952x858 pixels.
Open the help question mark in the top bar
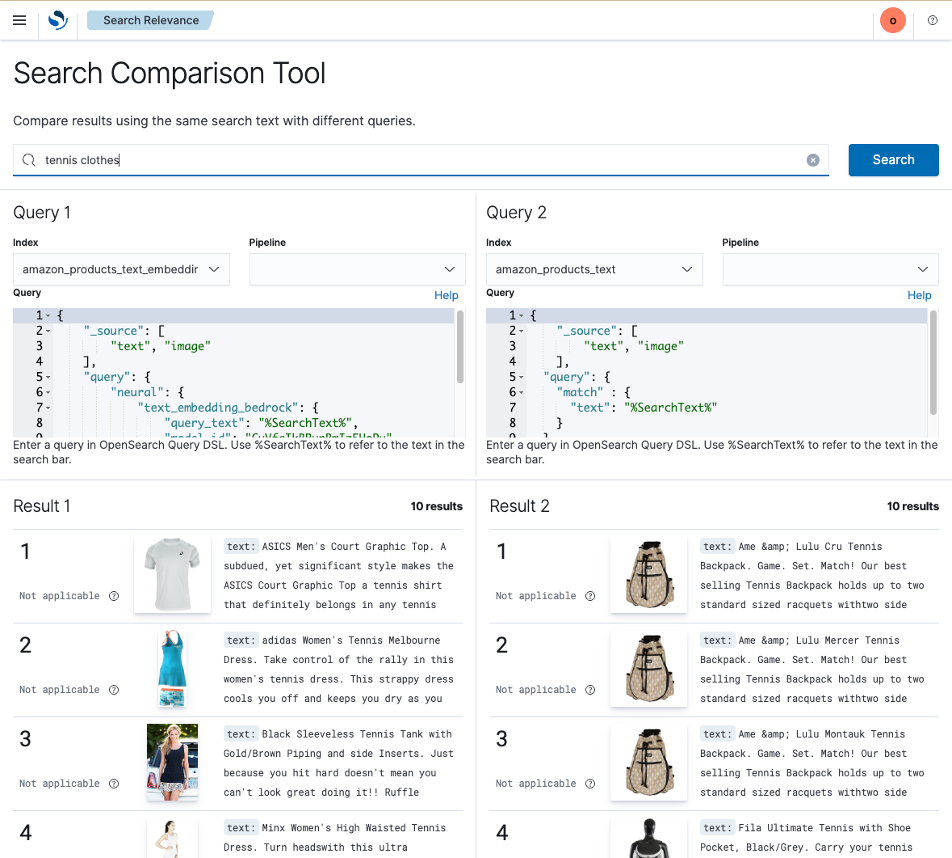[933, 20]
